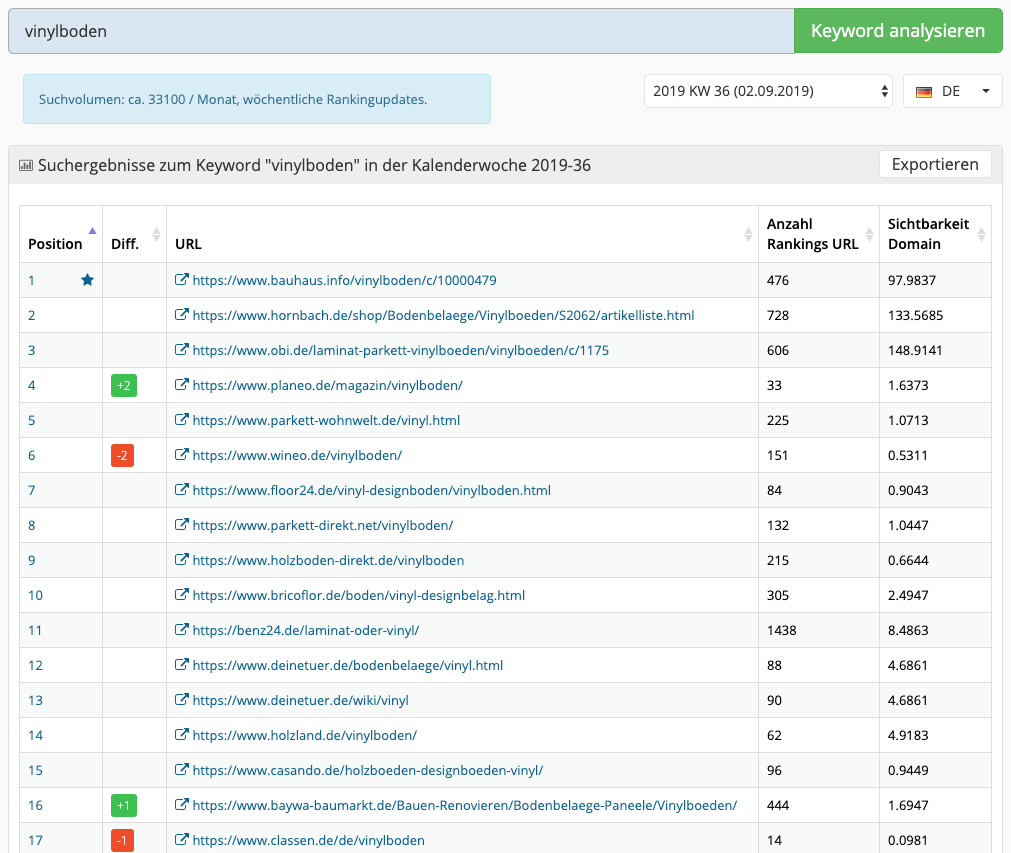
Task: Click the star icon at position 1
Action: (88, 280)
